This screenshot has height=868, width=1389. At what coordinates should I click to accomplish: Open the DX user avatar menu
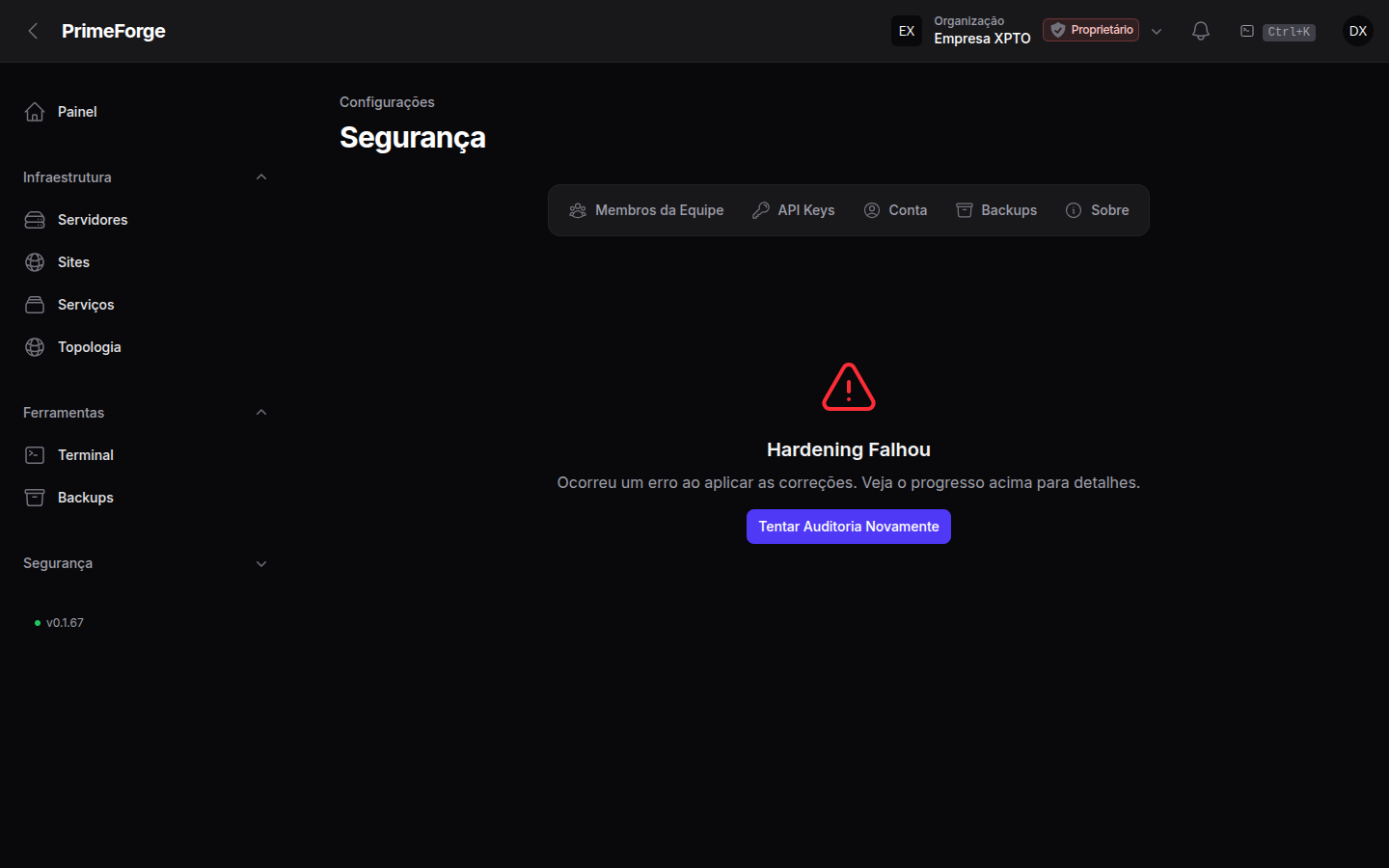(1358, 31)
